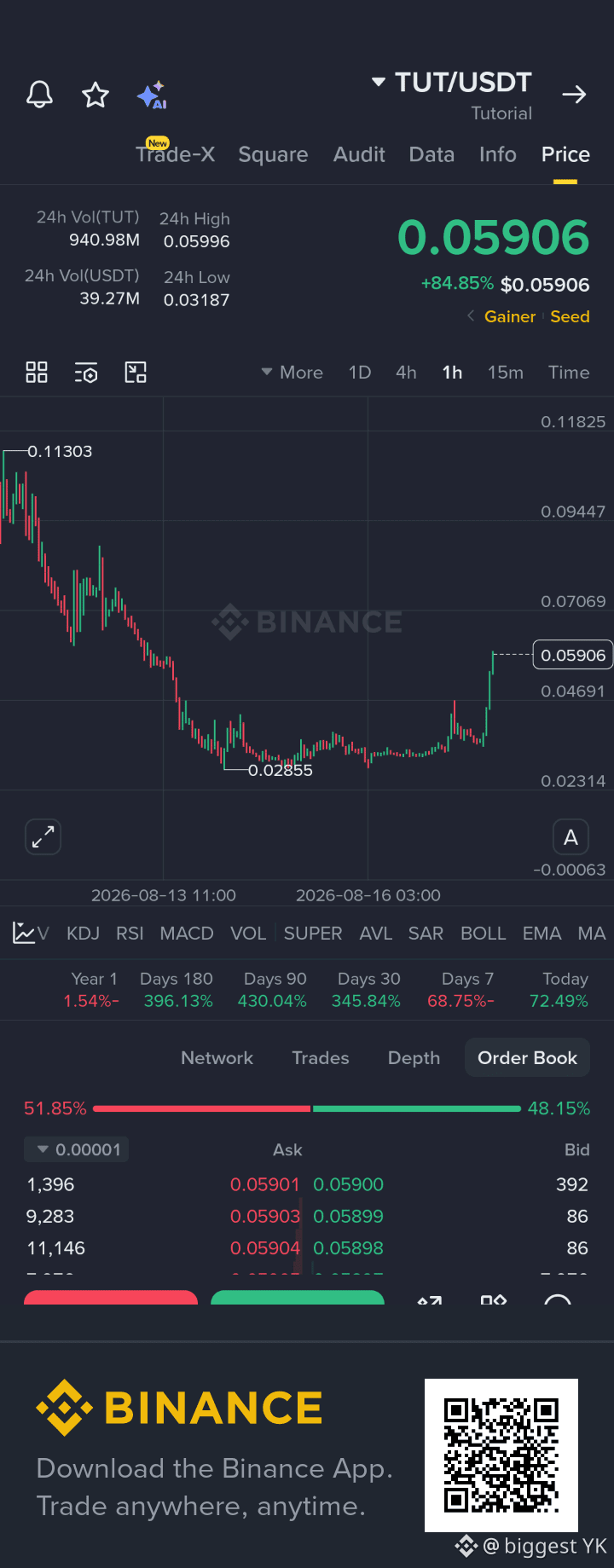This screenshot has width=614, height=1568.
Task: Open the Info tab
Action: point(497,154)
